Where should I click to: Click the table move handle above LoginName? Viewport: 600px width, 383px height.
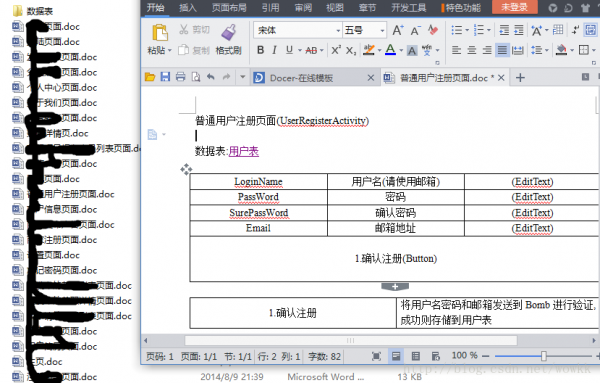tap(186, 169)
